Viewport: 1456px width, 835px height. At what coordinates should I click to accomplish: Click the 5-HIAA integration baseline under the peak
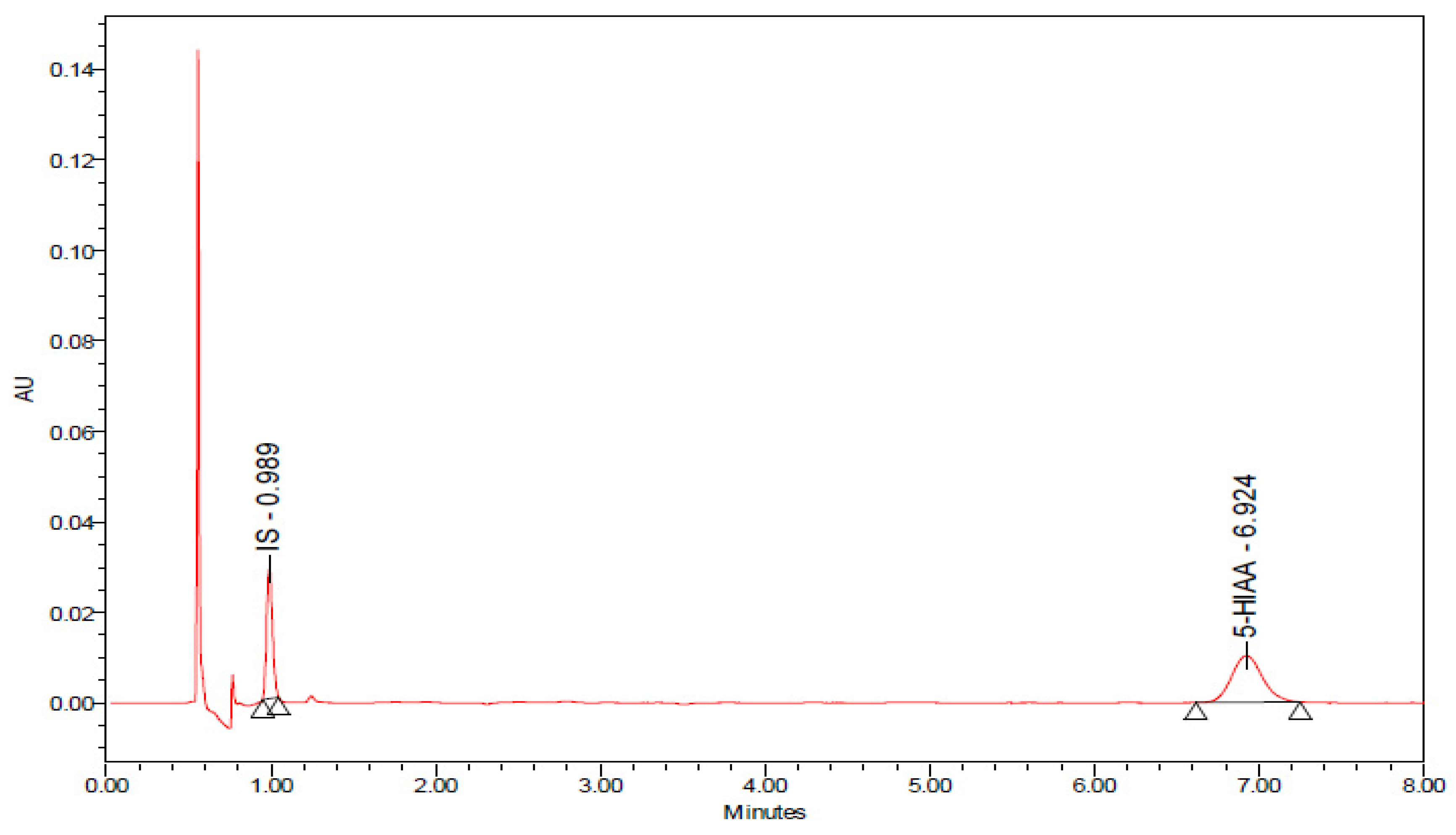[x=1247, y=702]
